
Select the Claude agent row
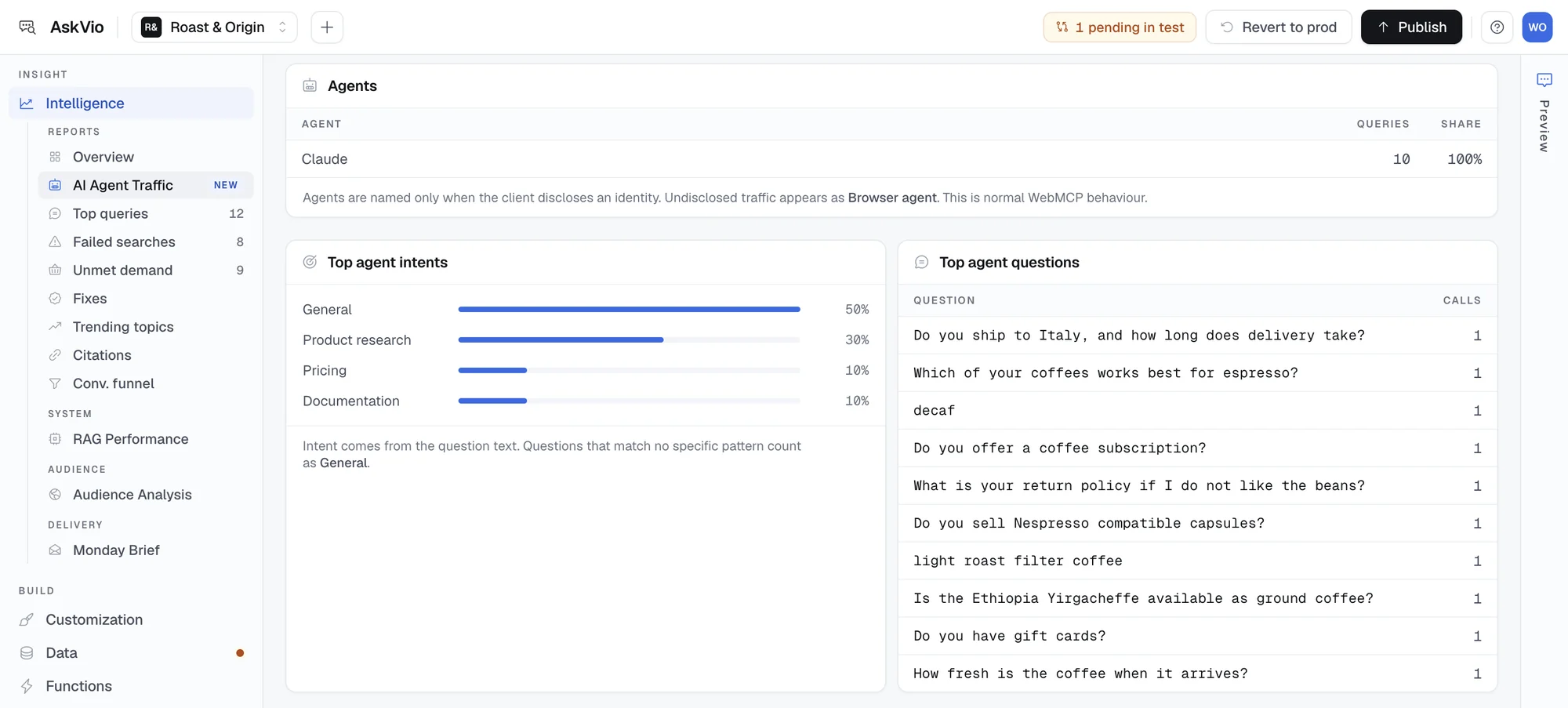pos(891,159)
